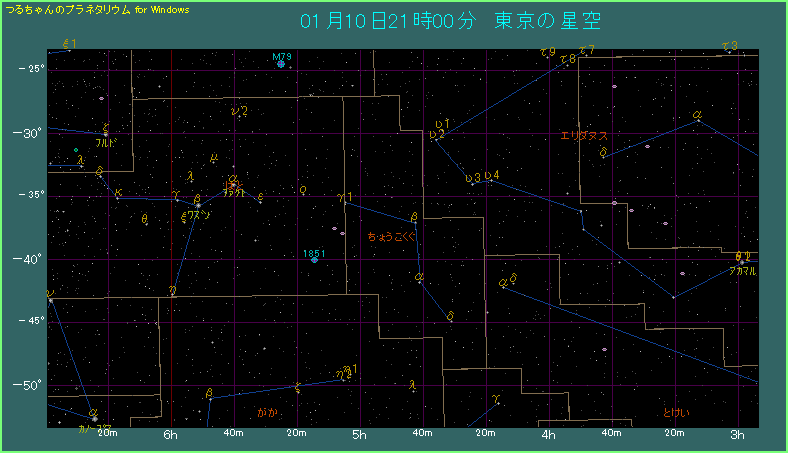Screen dimensions: 788x453
Task: Click the 6h right ascension label
Action: tap(170, 435)
